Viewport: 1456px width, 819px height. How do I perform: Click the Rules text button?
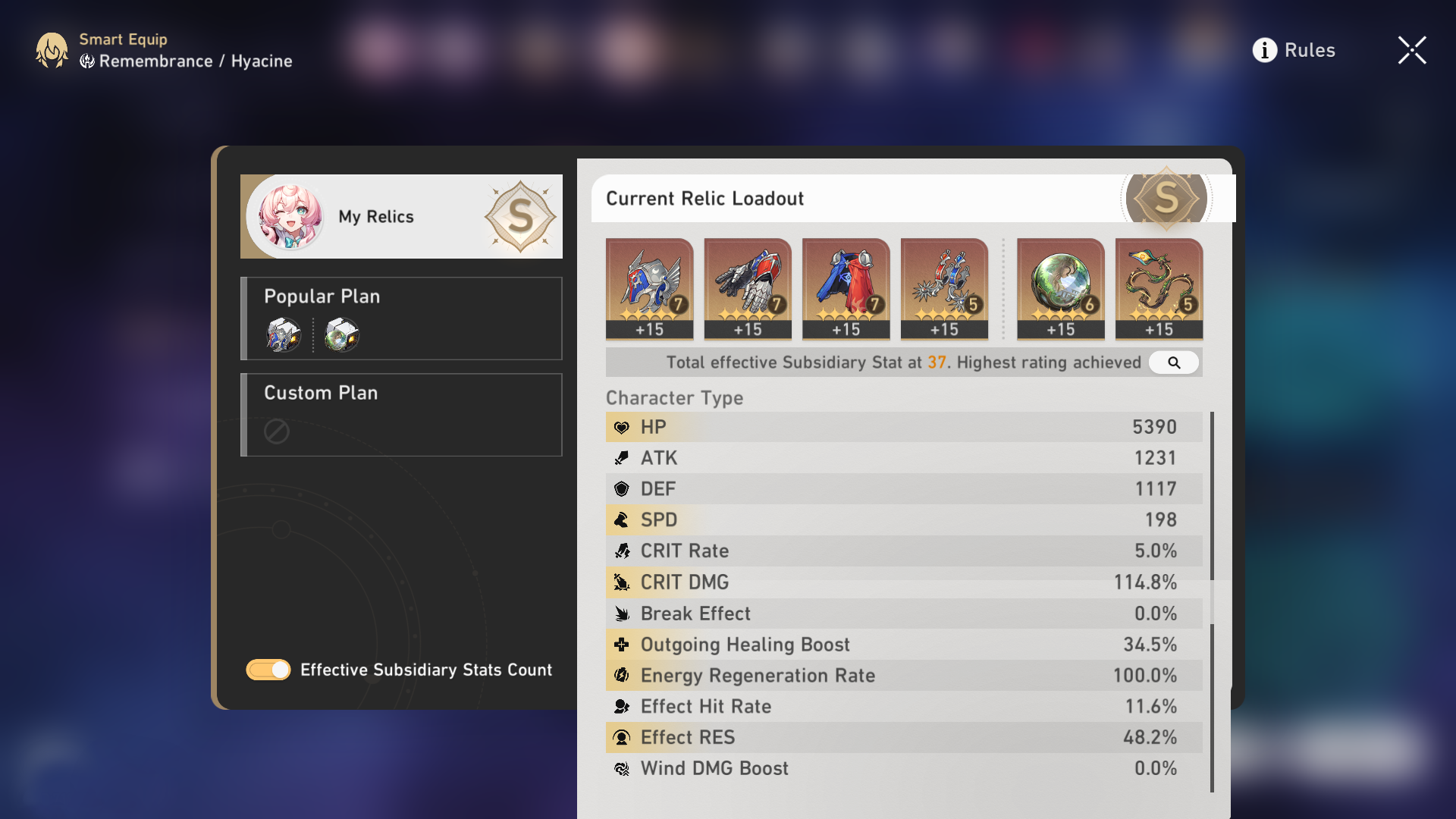[1310, 50]
